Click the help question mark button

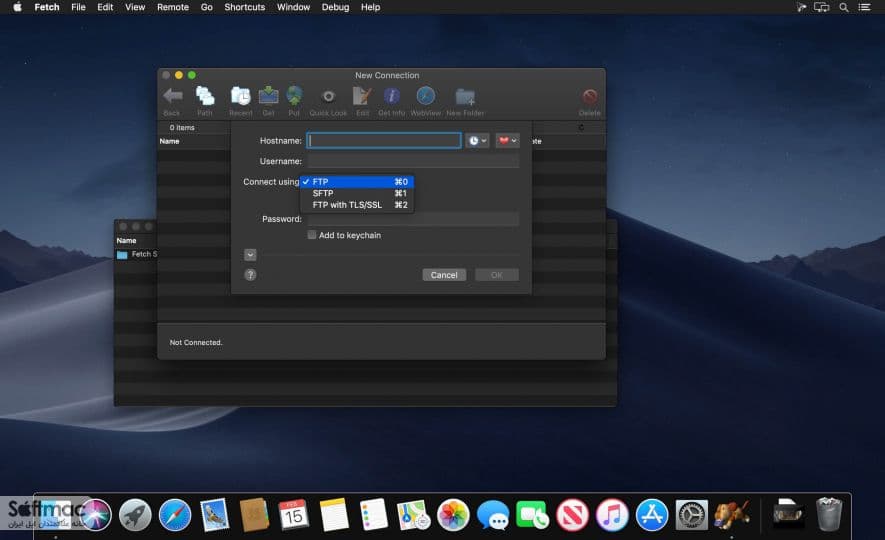click(250, 275)
